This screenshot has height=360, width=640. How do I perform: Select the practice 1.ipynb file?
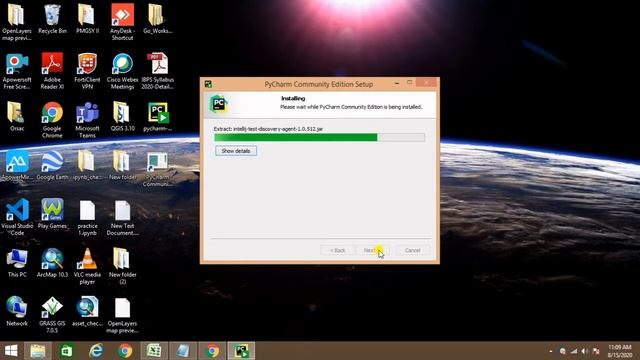pos(87,217)
